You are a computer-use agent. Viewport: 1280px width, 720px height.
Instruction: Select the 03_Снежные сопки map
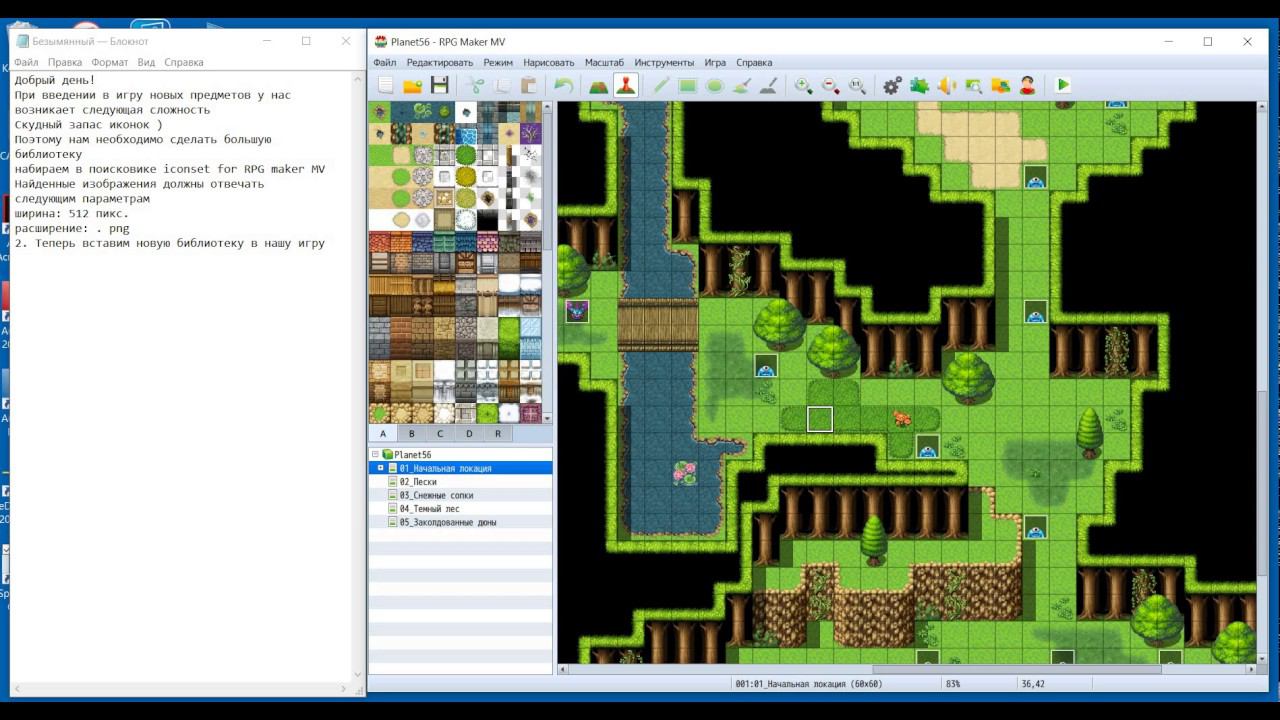(x=436, y=495)
